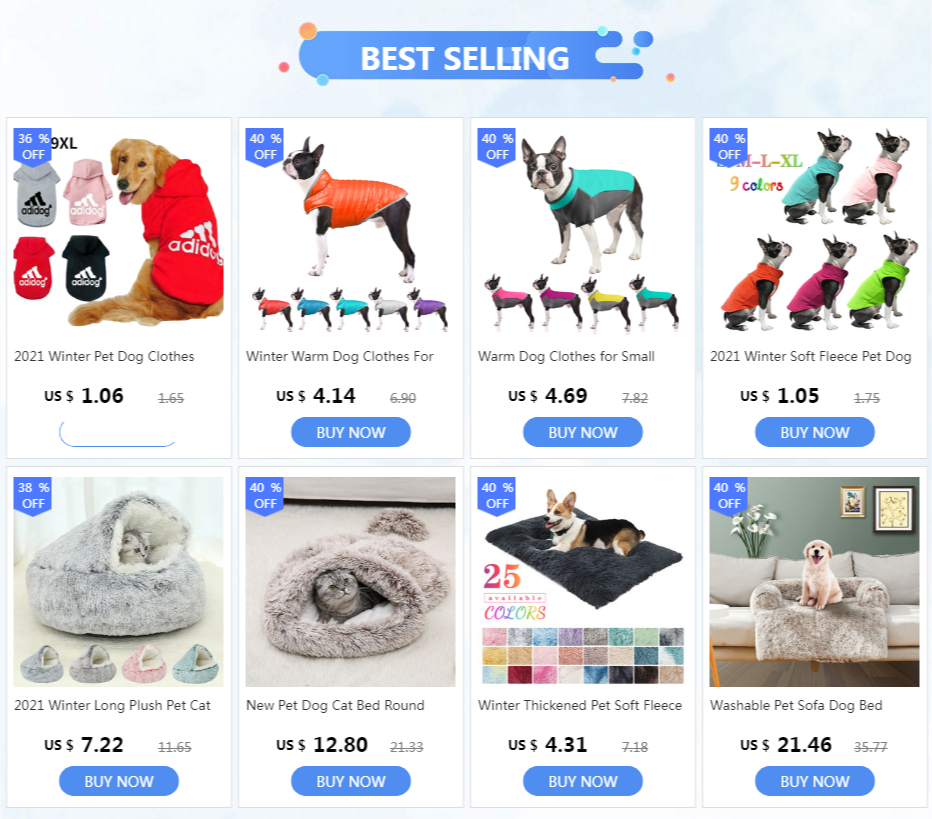Buy now the Warm Dog Clothes at 4.69
Screen dimensions: 932x819
(x=582, y=432)
